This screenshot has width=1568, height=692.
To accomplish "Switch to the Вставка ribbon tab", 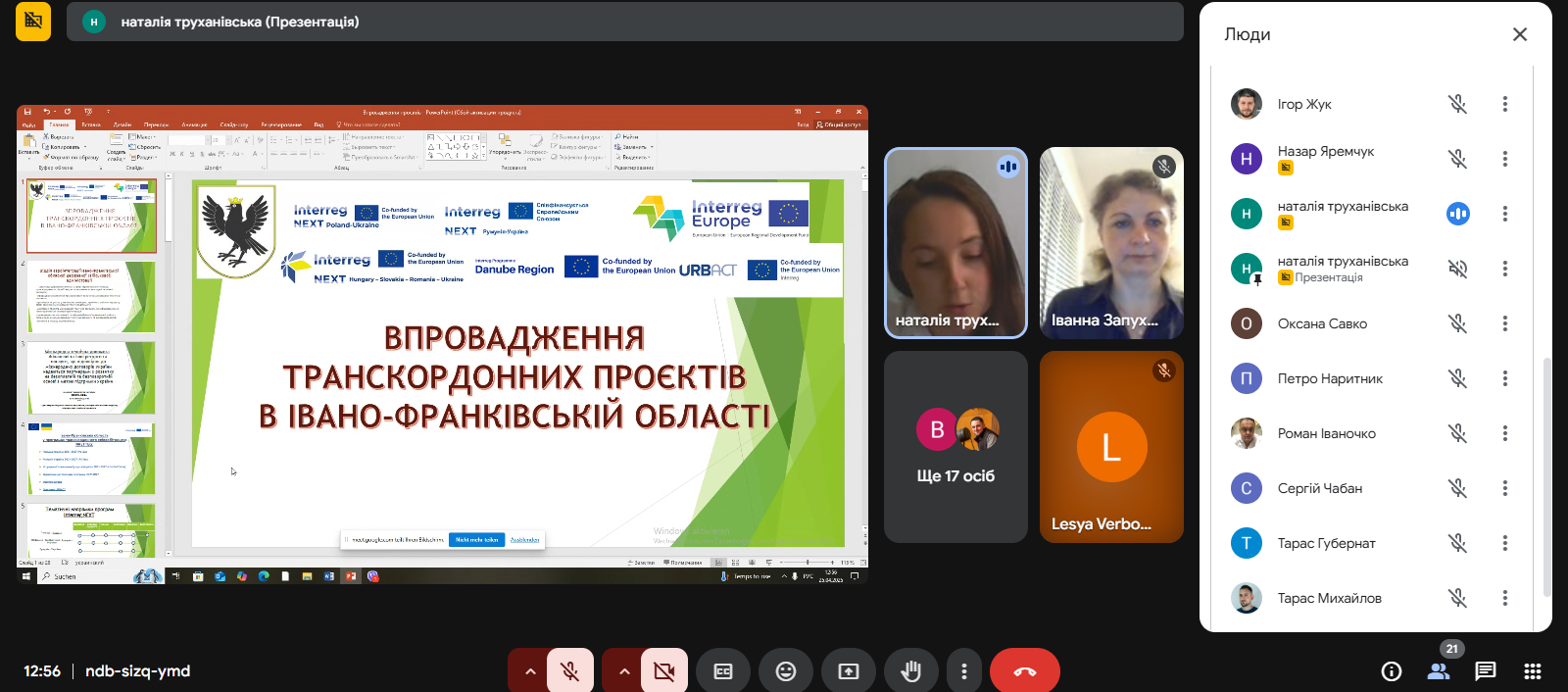I will (91, 124).
